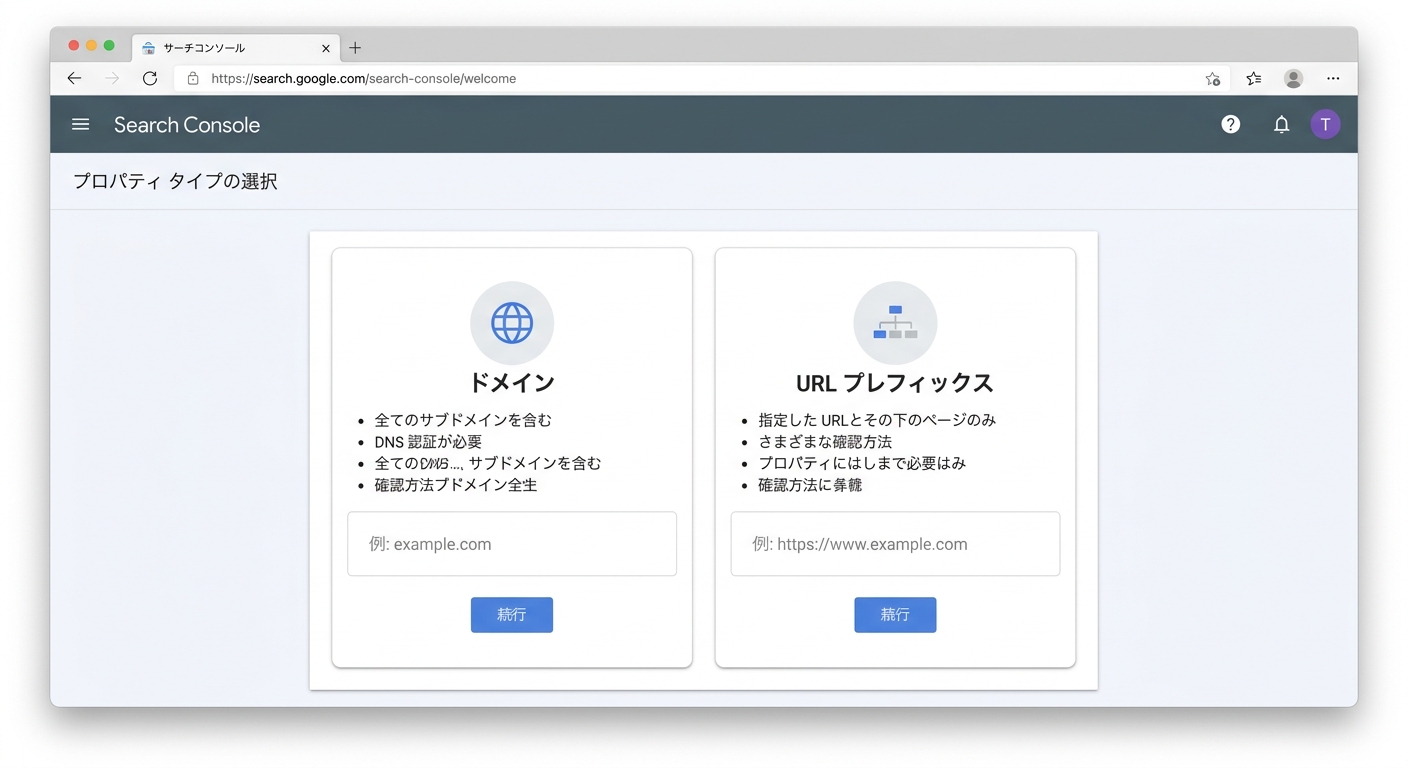Open the notifications bell

(1281, 124)
